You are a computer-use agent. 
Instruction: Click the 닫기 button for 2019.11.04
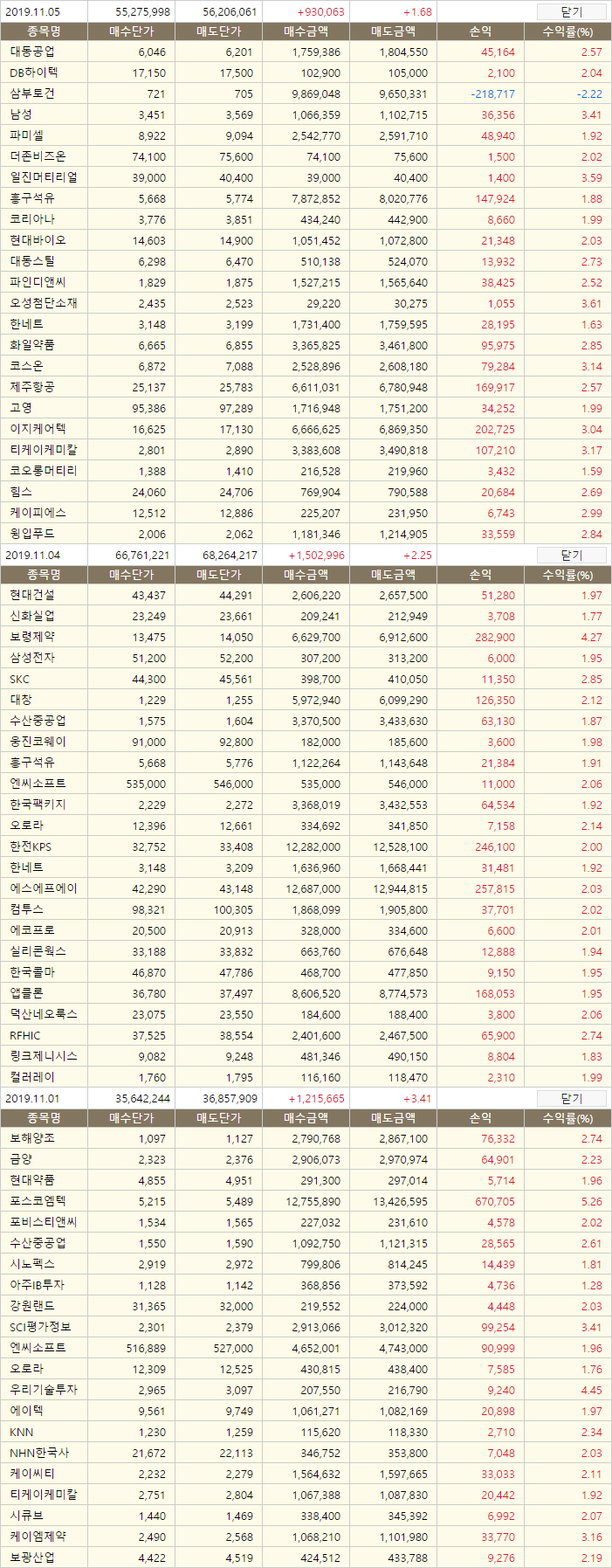coord(571,556)
